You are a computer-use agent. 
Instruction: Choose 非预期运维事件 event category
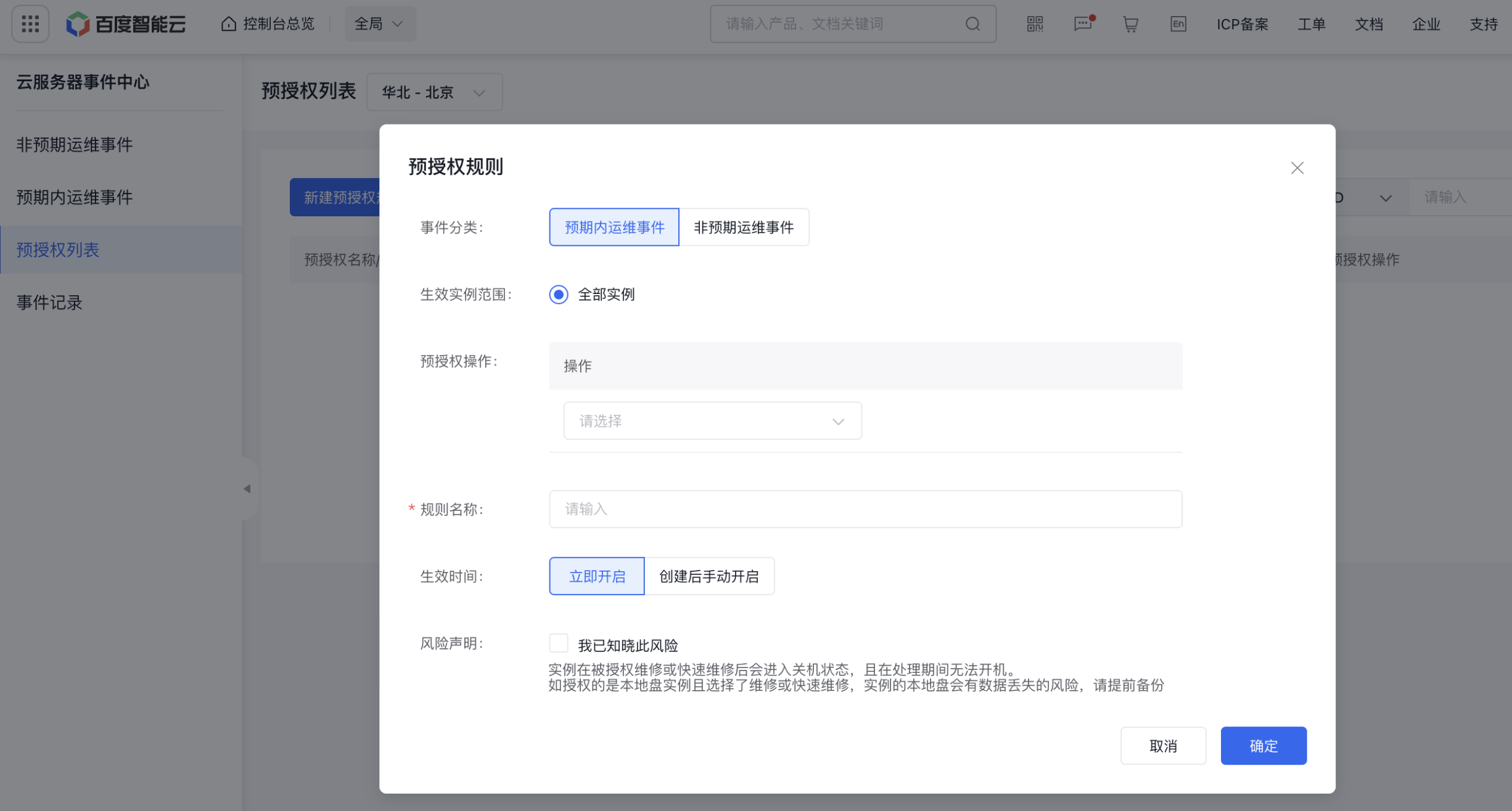[744, 227]
